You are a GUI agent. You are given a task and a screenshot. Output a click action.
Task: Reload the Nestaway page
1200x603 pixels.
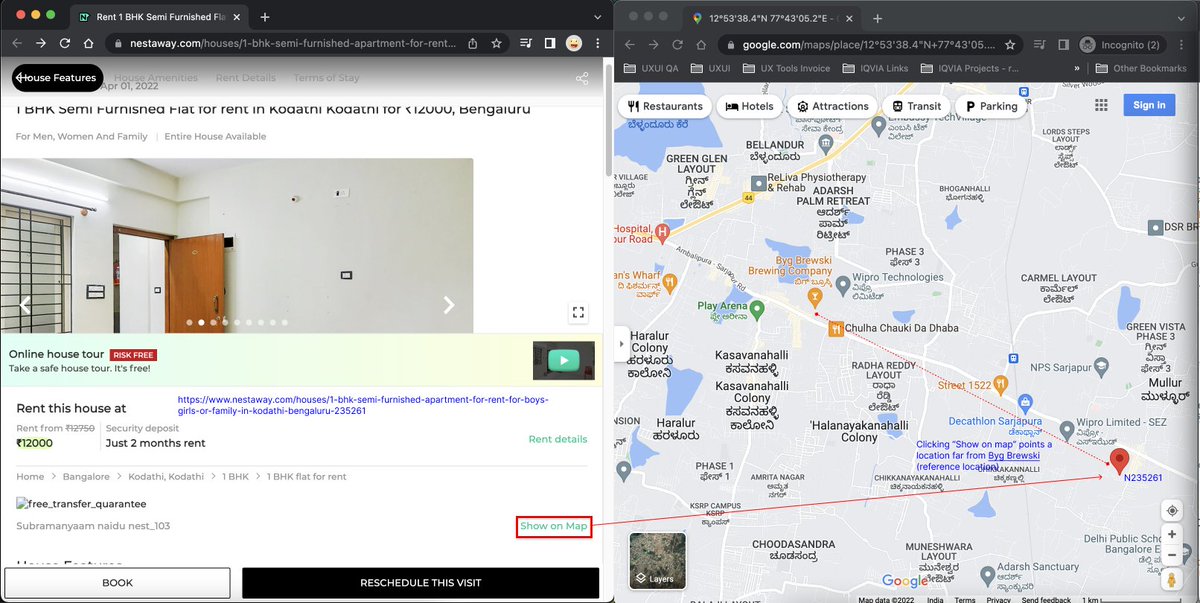tap(65, 44)
